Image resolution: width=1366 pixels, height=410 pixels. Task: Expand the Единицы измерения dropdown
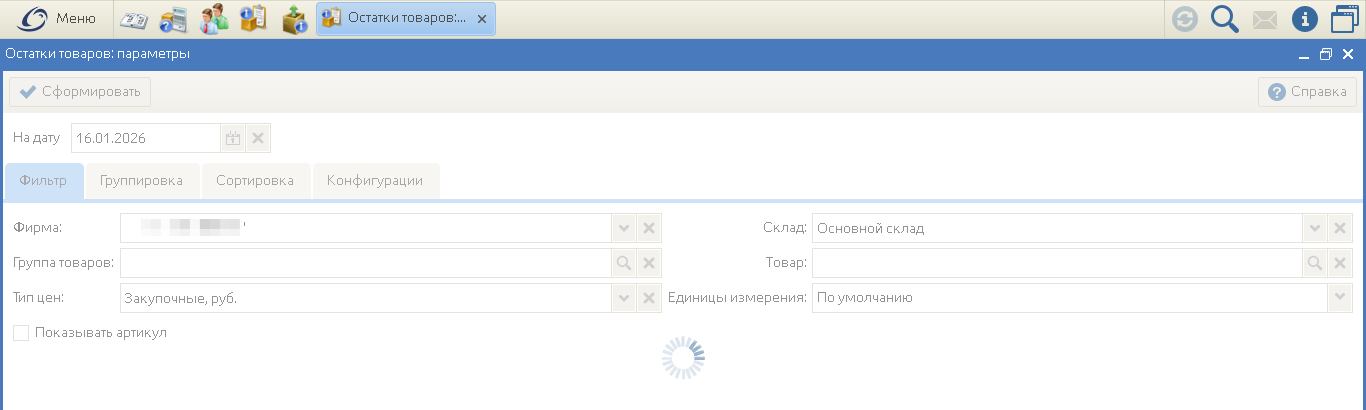[x=1339, y=298]
